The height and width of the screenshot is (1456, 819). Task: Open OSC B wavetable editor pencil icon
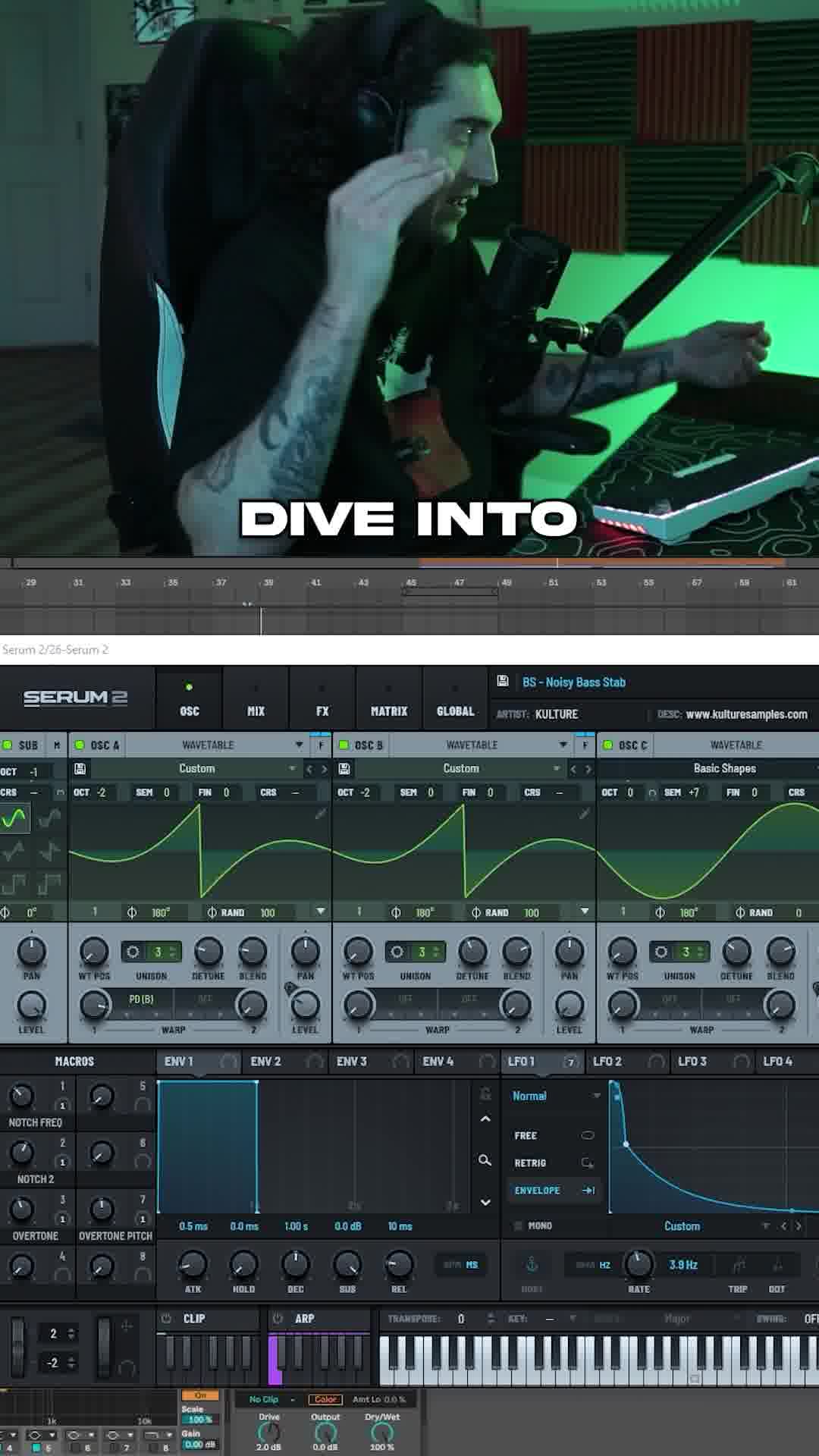click(584, 814)
